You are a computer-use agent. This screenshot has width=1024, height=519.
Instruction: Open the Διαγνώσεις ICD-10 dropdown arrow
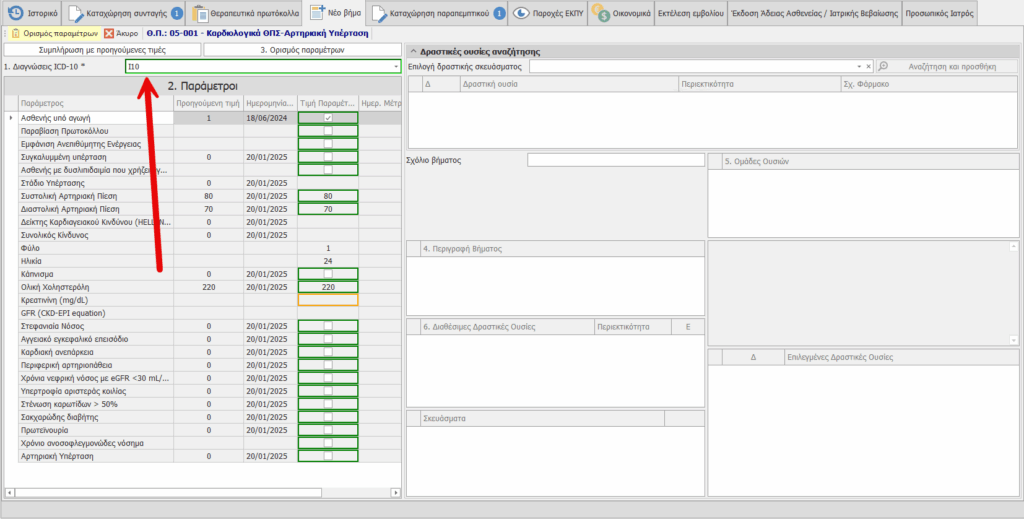[396, 67]
